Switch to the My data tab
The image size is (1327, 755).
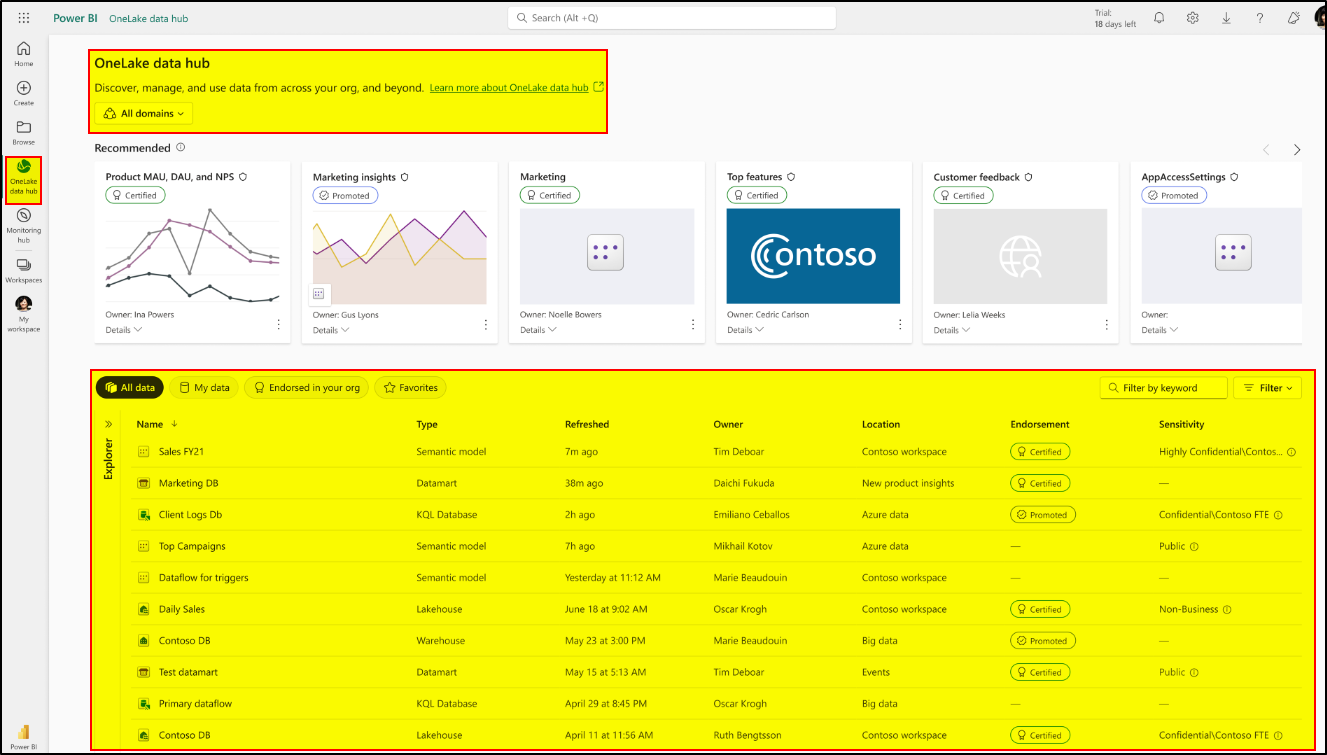204,388
